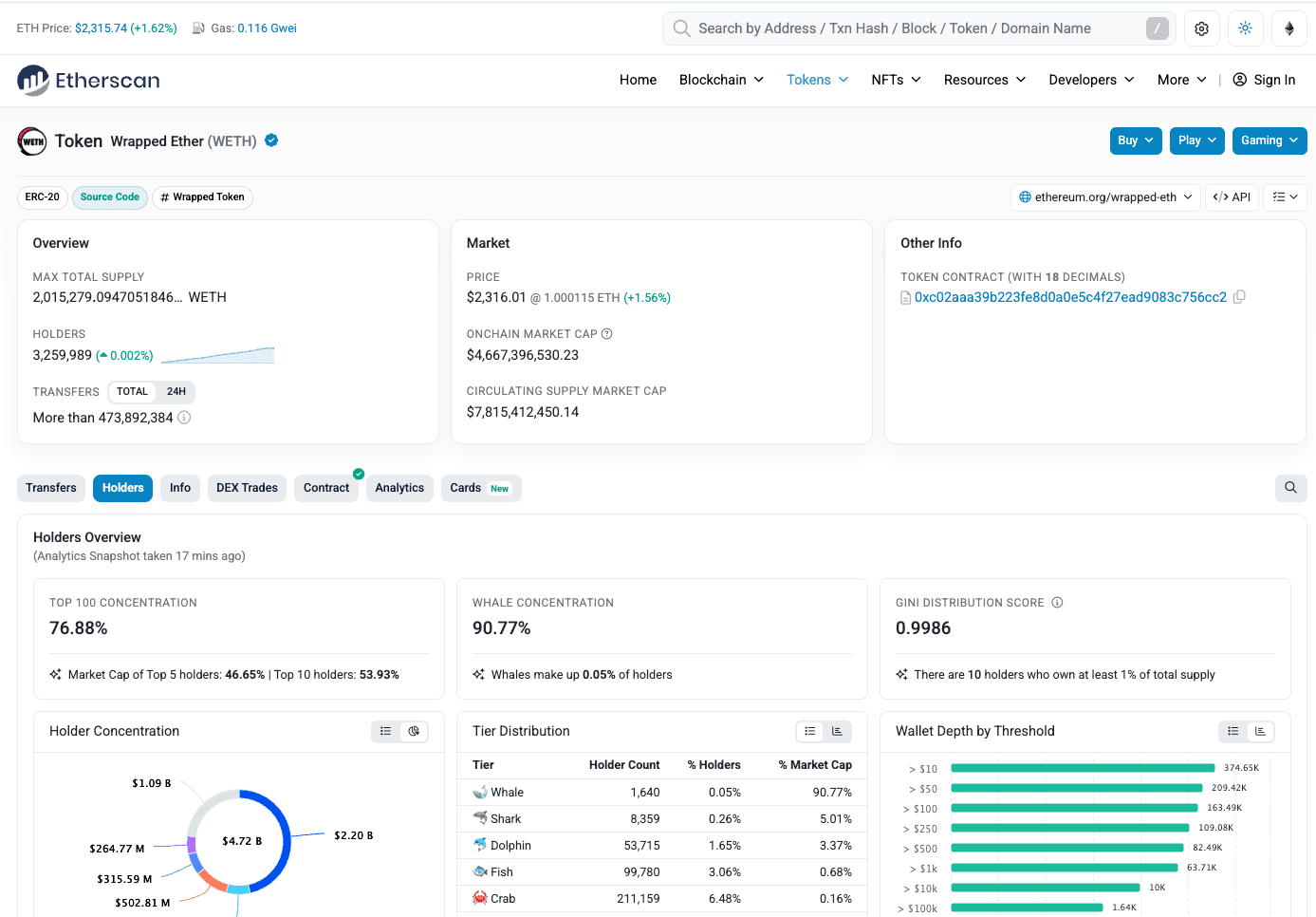Screen dimensions: 1316x917
Task: Switch Tier Distribution to bar chart view
Action: coord(837,731)
